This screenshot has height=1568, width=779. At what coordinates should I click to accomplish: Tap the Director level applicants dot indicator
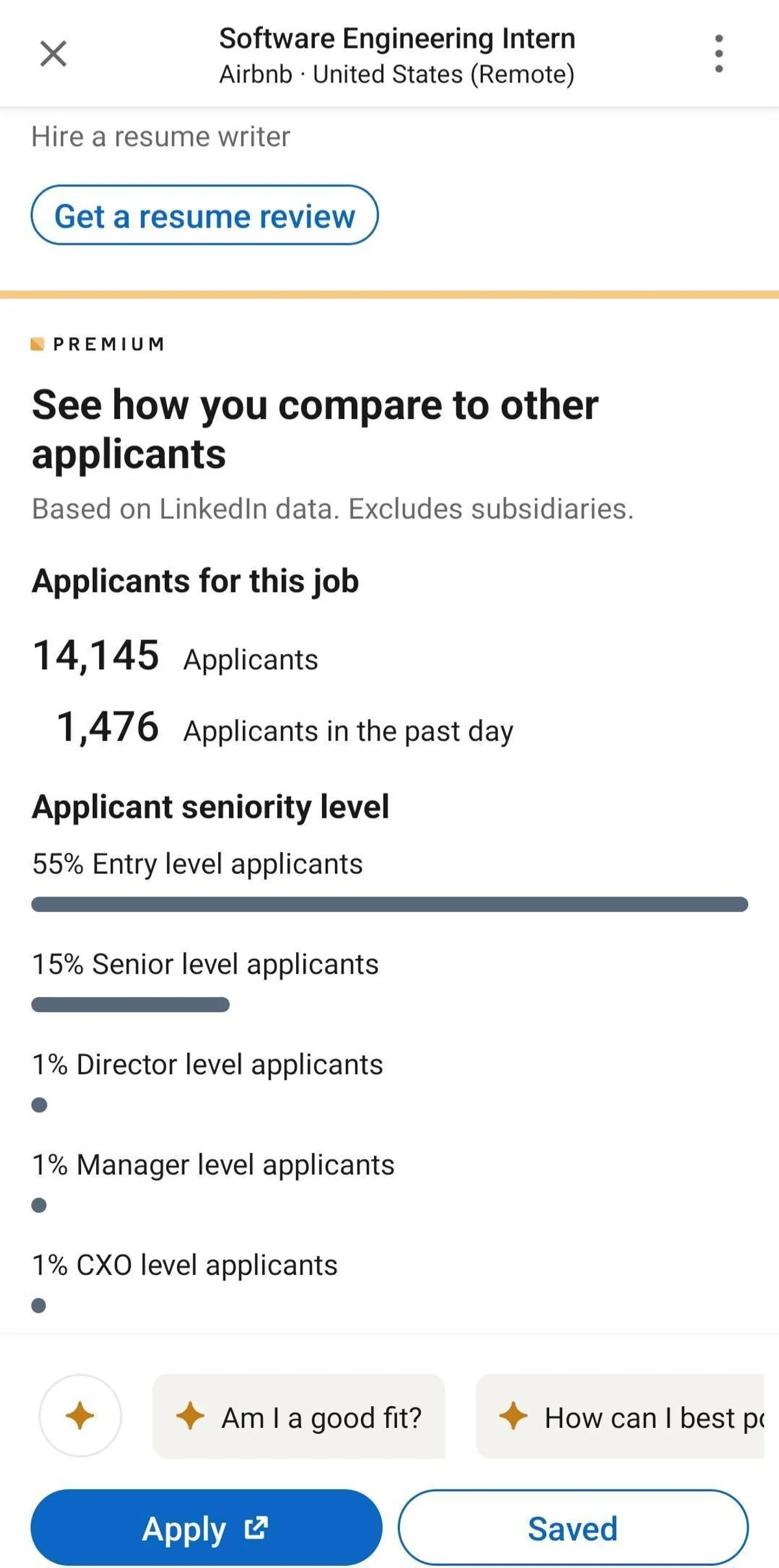click(39, 1105)
